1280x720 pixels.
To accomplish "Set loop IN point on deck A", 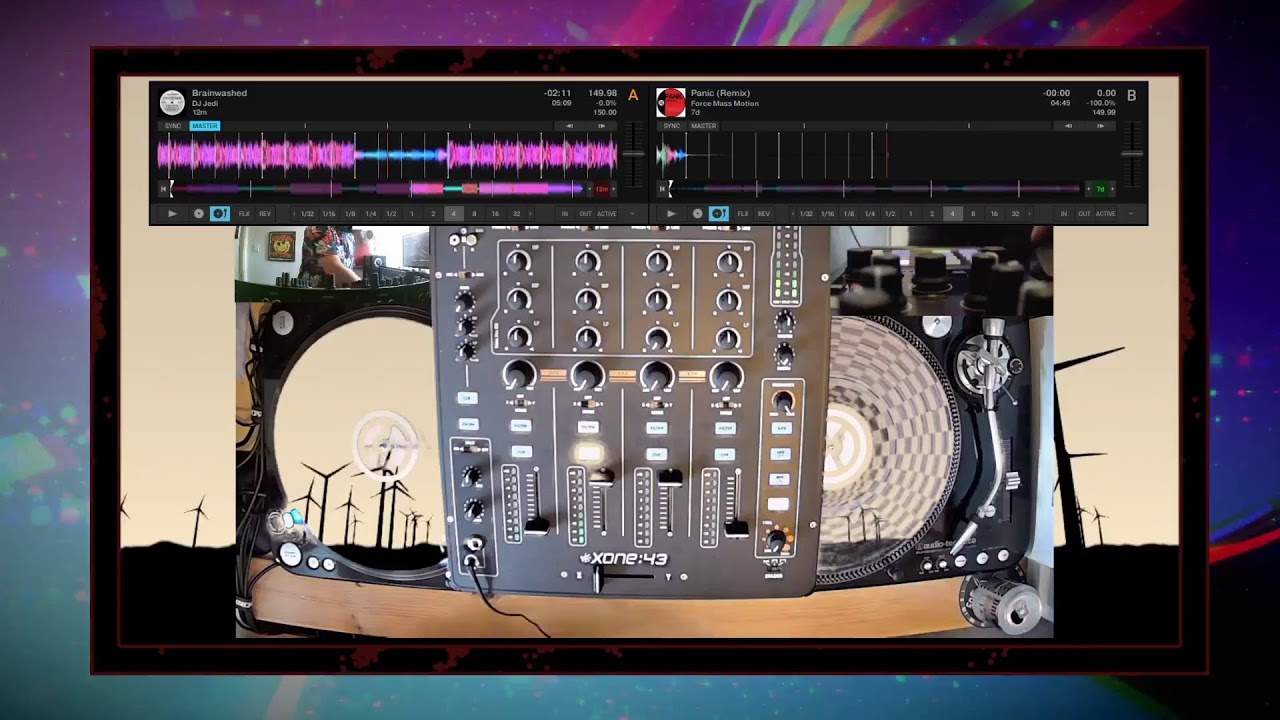I will tap(565, 214).
